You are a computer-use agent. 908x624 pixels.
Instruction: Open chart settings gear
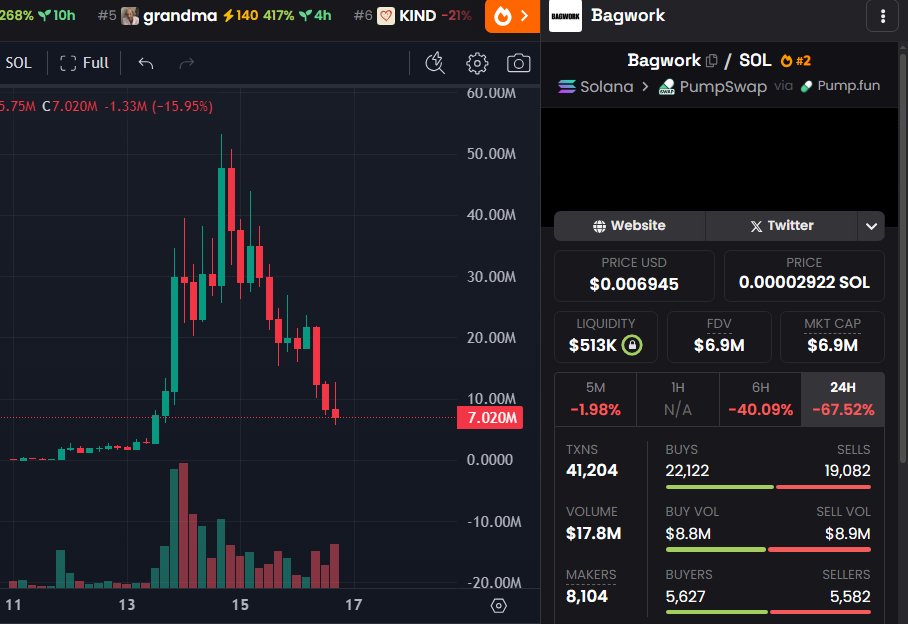point(477,63)
